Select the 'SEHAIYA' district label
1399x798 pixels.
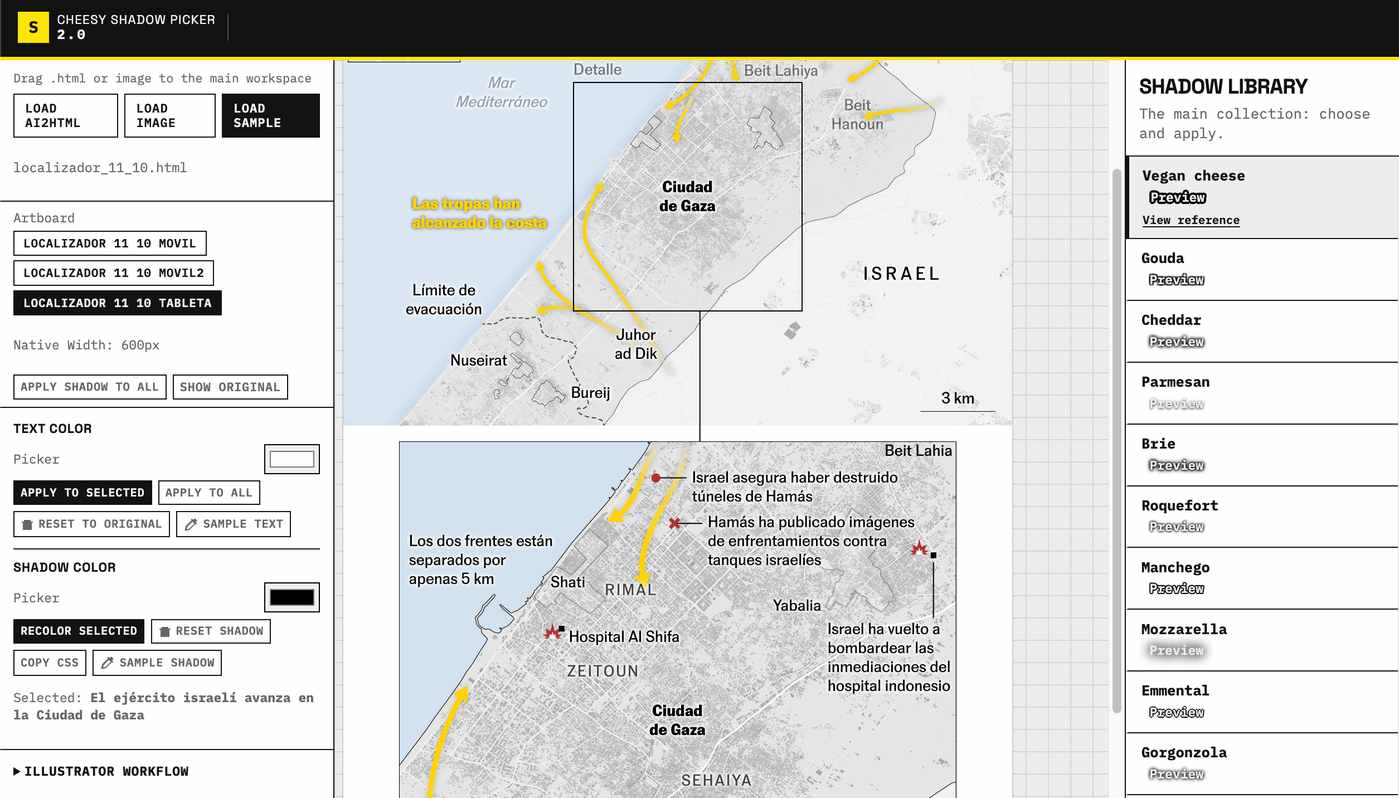tap(716, 780)
